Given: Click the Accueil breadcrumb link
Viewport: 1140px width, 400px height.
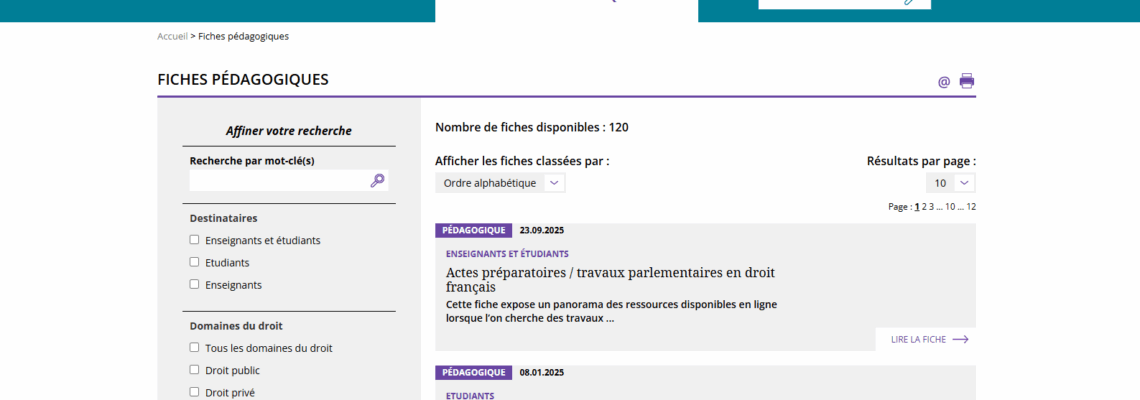Looking at the screenshot, I should click(x=172, y=36).
